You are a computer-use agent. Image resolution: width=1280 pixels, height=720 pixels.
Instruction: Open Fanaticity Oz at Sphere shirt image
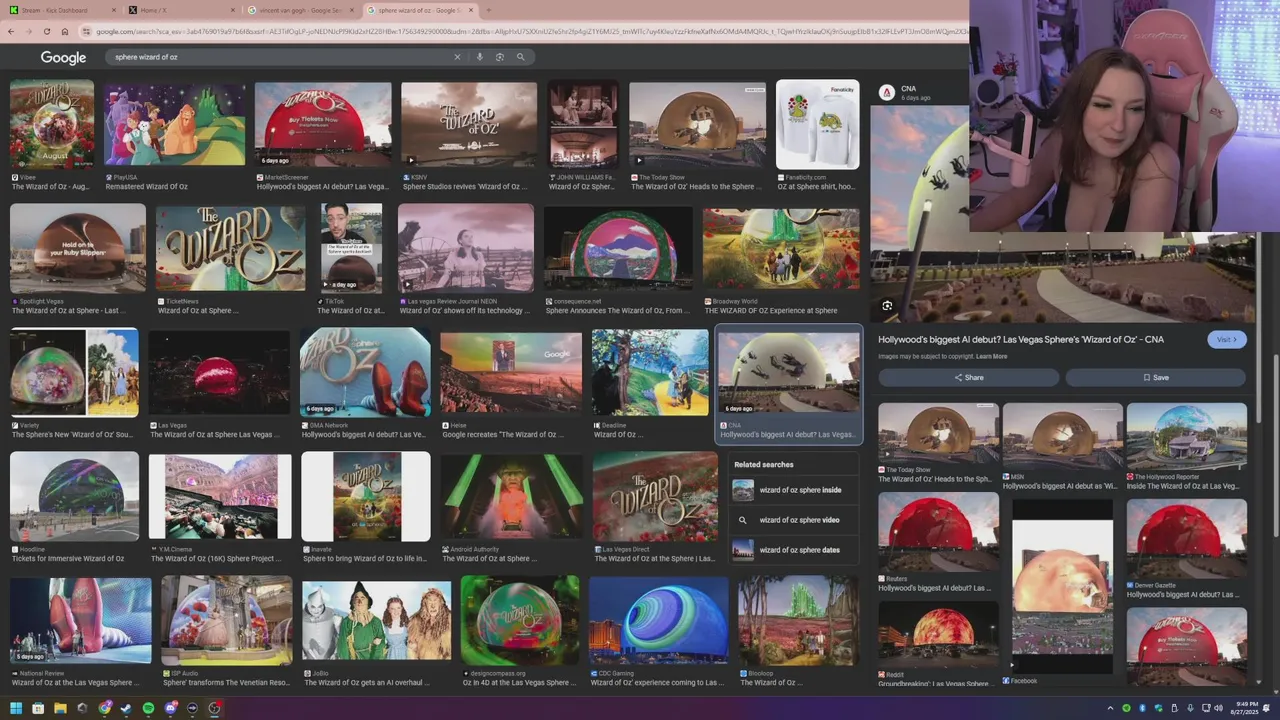coord(817,125)
